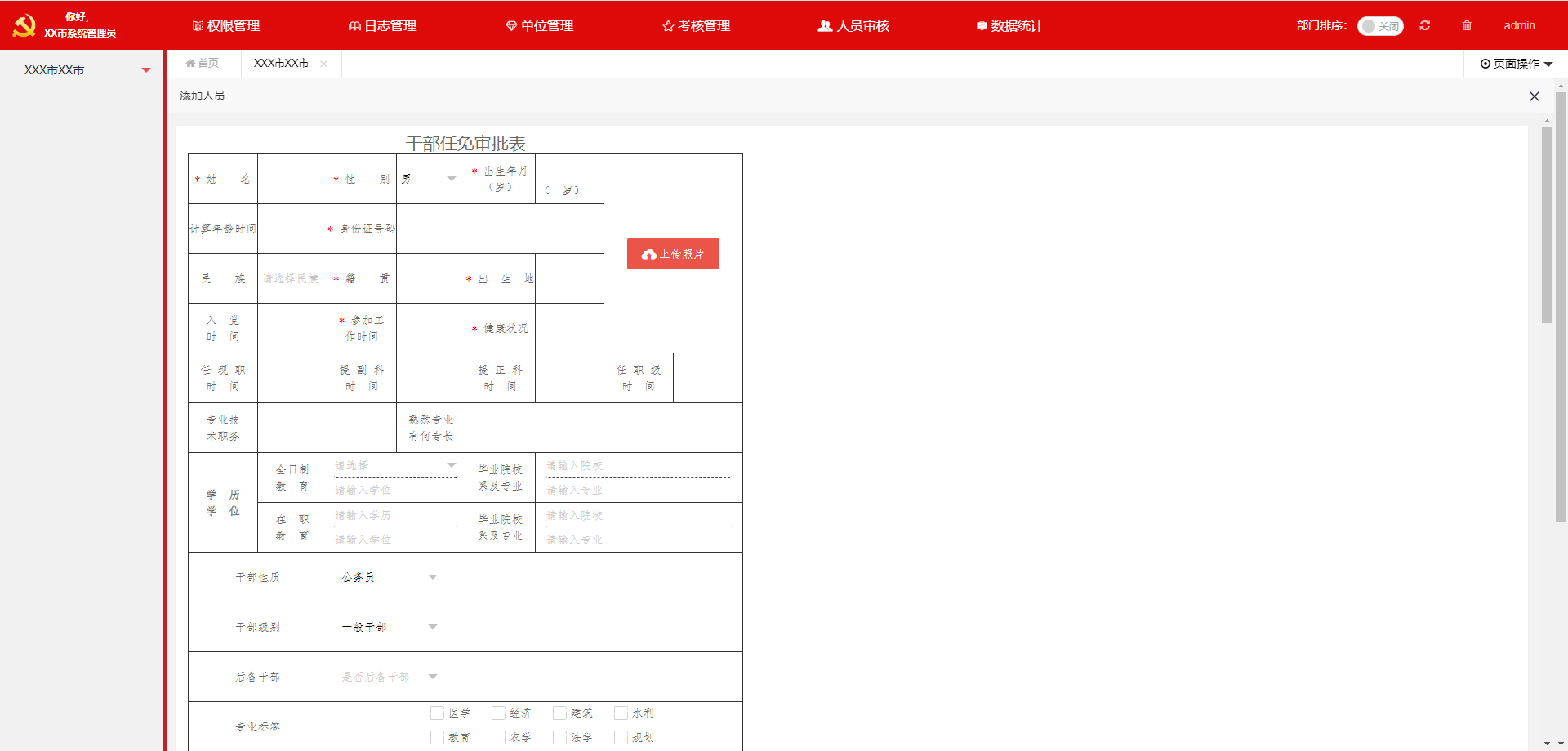Open 人员审核 menu
The width and height of the screenshot is (1568, 751).
click(x=853, y=25)
